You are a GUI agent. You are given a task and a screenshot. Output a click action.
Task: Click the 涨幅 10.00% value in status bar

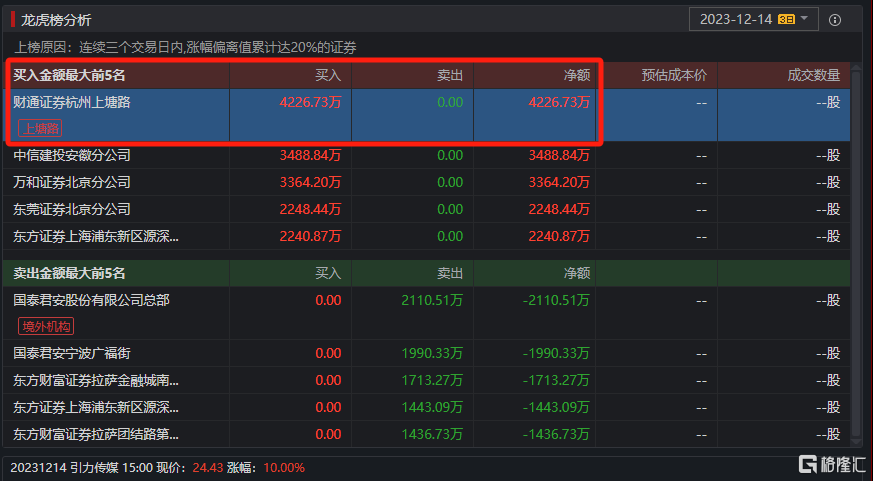pos(284,468)
